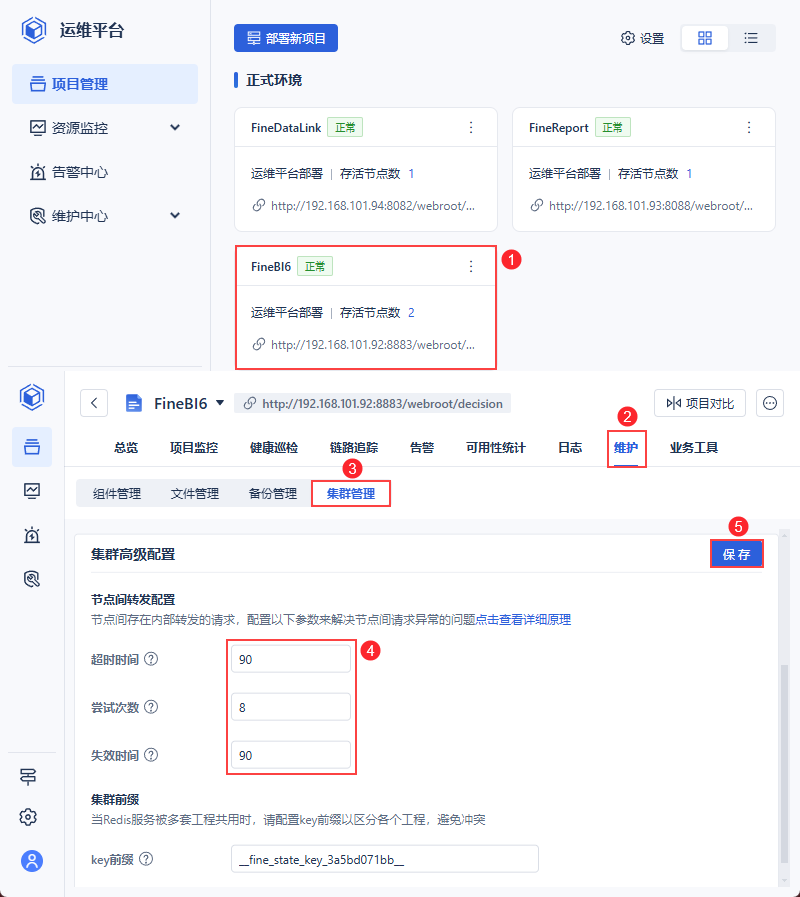
Task: Click 保存 to save cluster config
Action: [736, 554]
